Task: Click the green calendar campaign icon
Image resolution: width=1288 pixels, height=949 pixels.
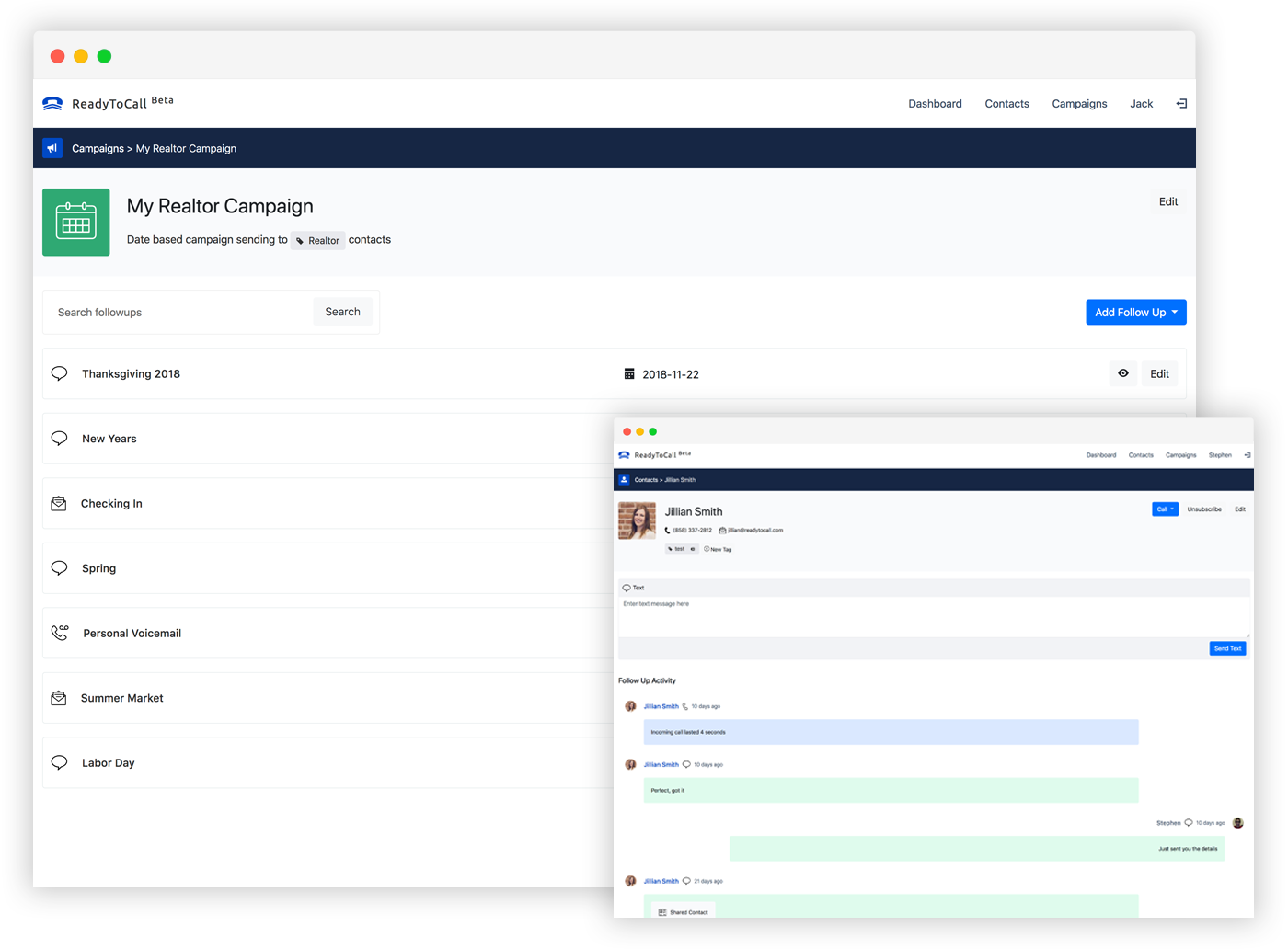Action: 76,223
